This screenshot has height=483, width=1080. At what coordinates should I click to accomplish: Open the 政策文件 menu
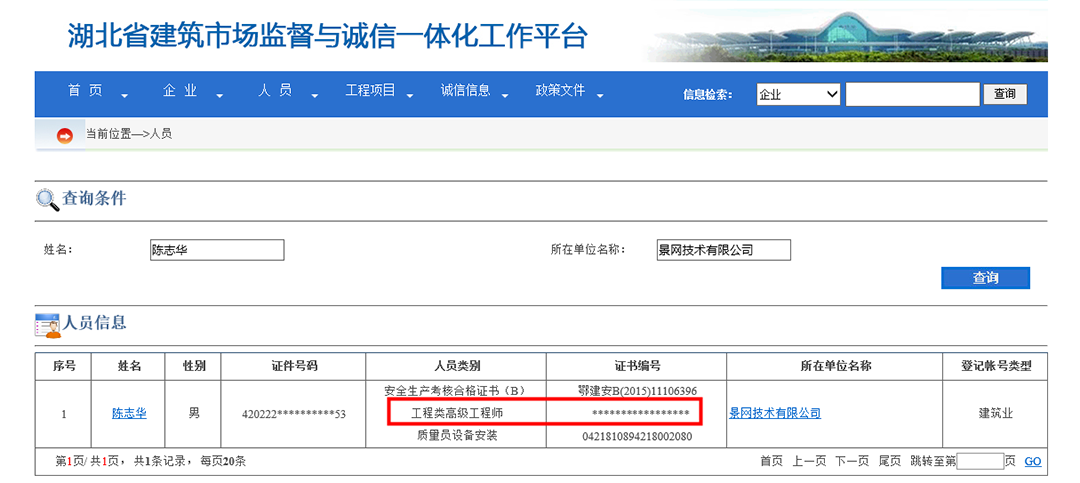(x=560, y=91)
